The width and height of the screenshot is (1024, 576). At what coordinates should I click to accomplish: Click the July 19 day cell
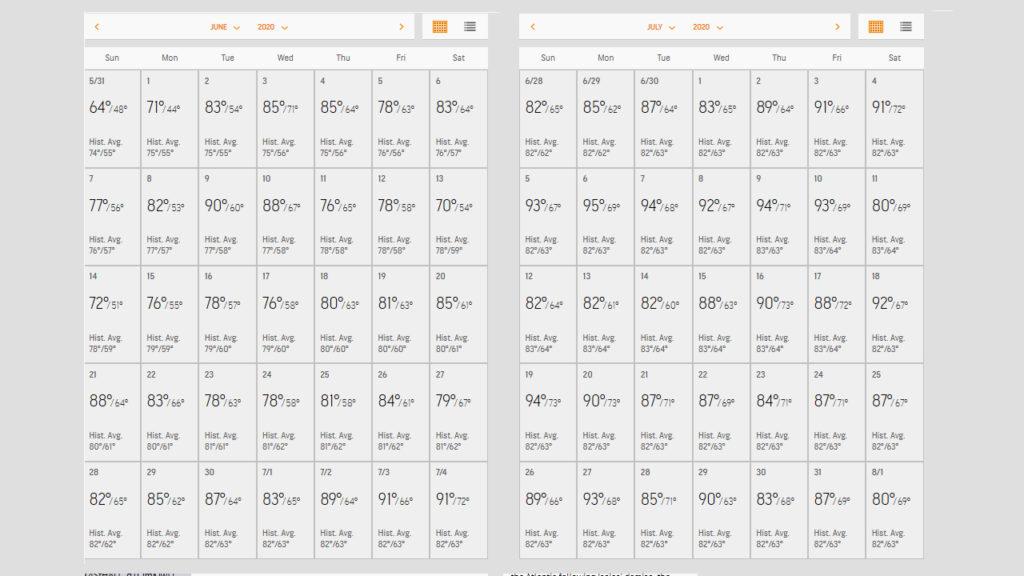[547, 412]
